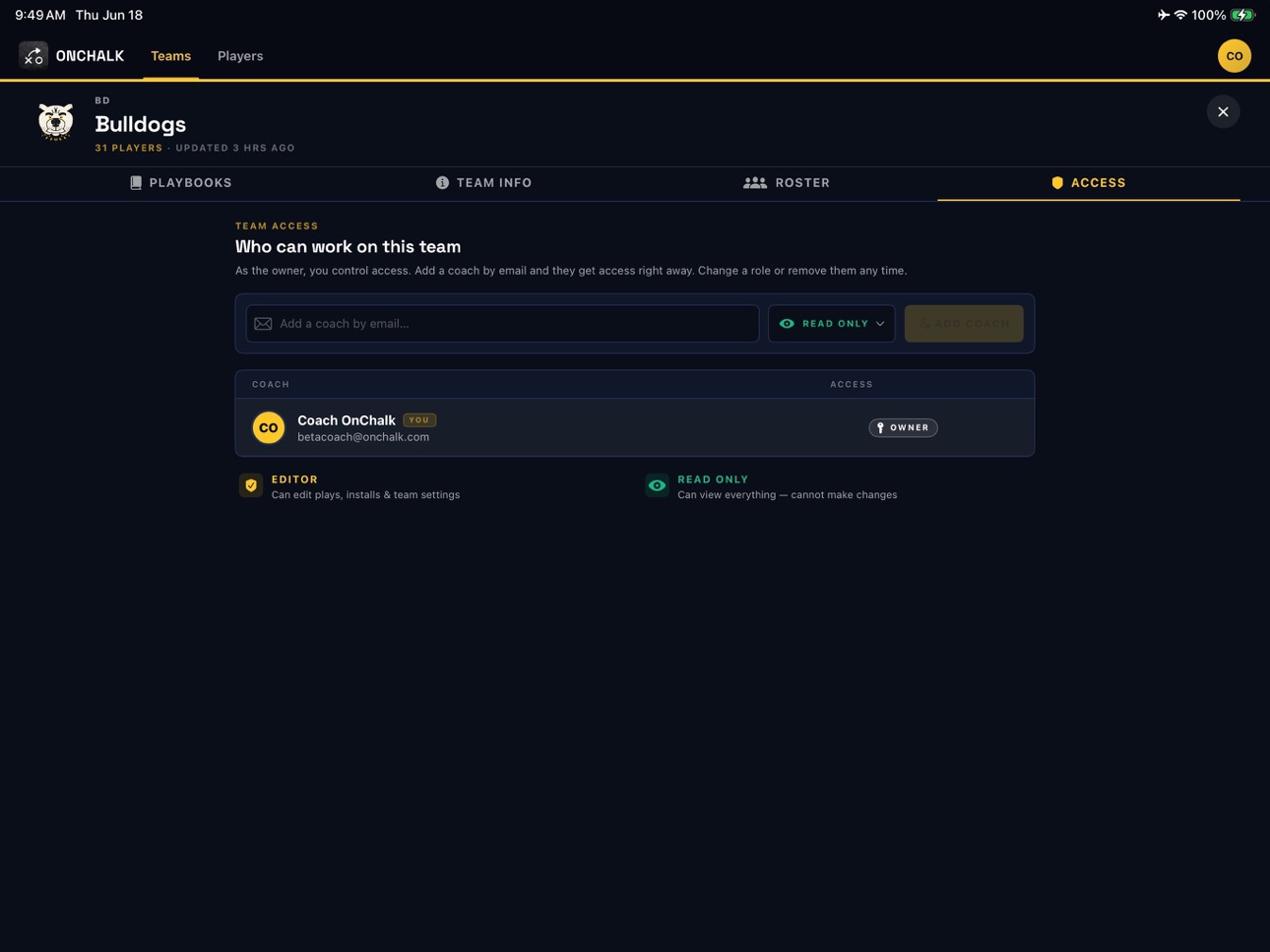Click the Coach OnChalk avatar in table
Image resolution: width=1270 pixels, height=952 pixels.
coord(269,427)
